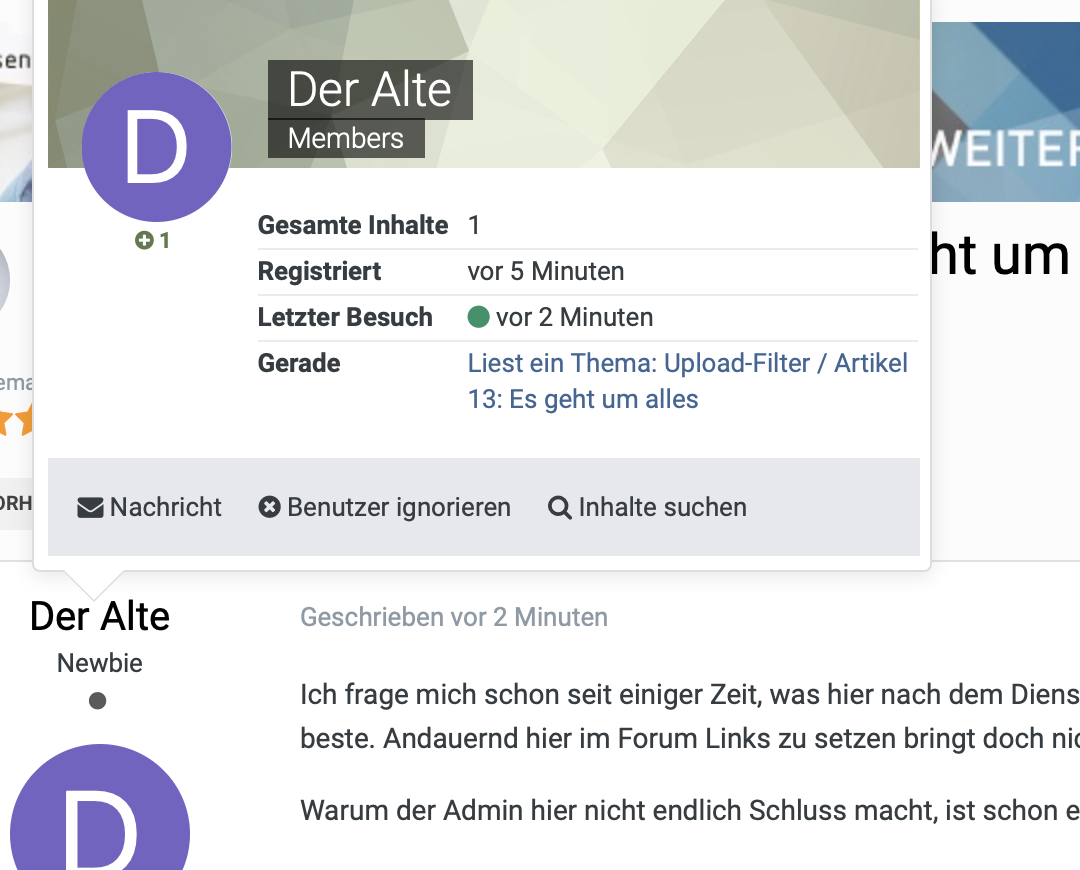Select the 'Benutzer ignorieren' text
Screen dimensions: 1080x870
point(398,508)
